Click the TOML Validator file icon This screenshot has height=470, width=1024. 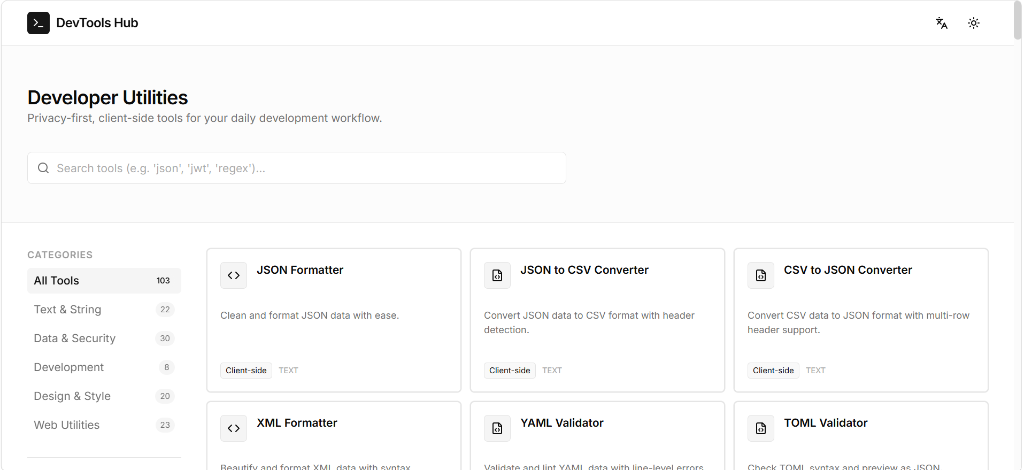(761, 428)
